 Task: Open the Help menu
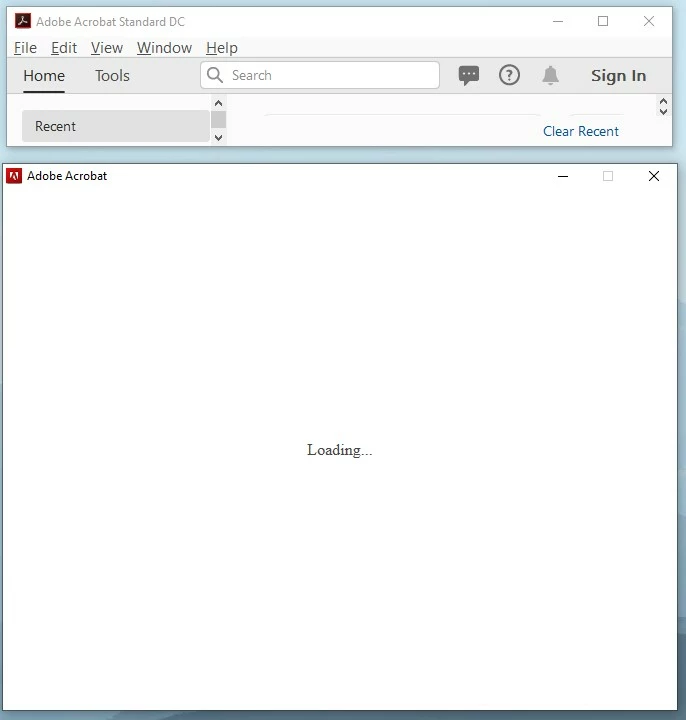tap(222, 48)
